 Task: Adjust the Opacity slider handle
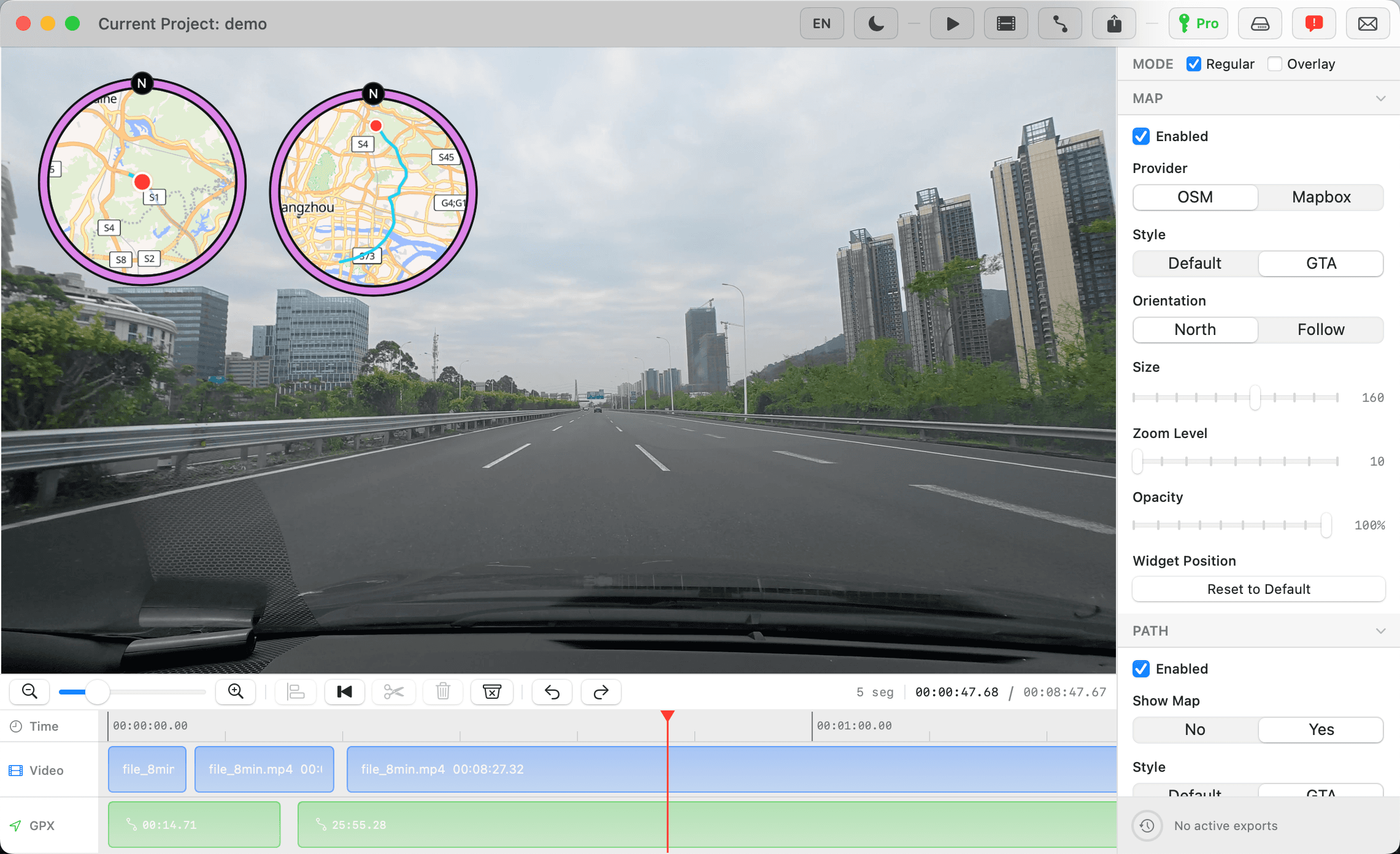tap(1326, 525)
